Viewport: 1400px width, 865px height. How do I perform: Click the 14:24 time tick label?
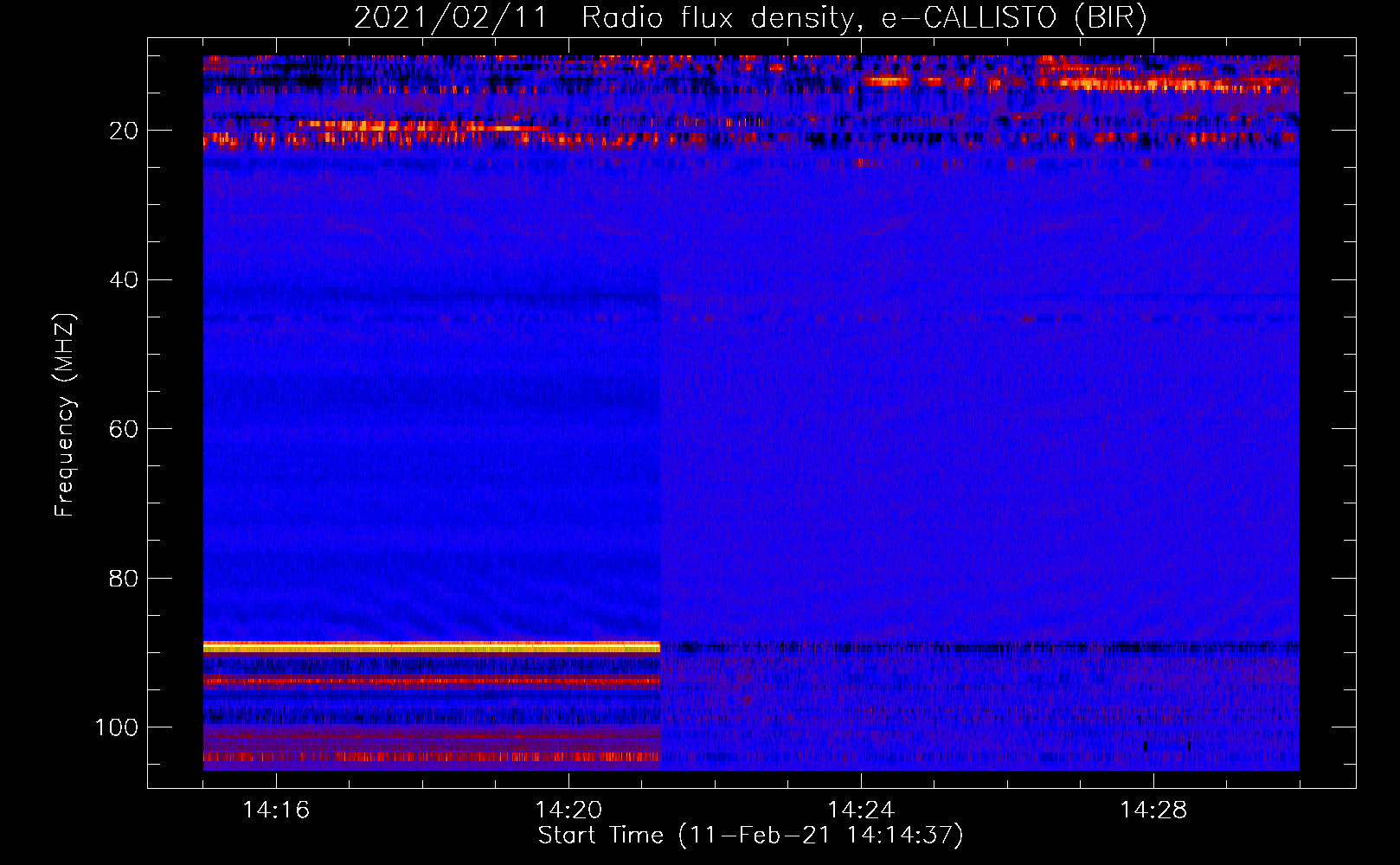coord(861,810)
